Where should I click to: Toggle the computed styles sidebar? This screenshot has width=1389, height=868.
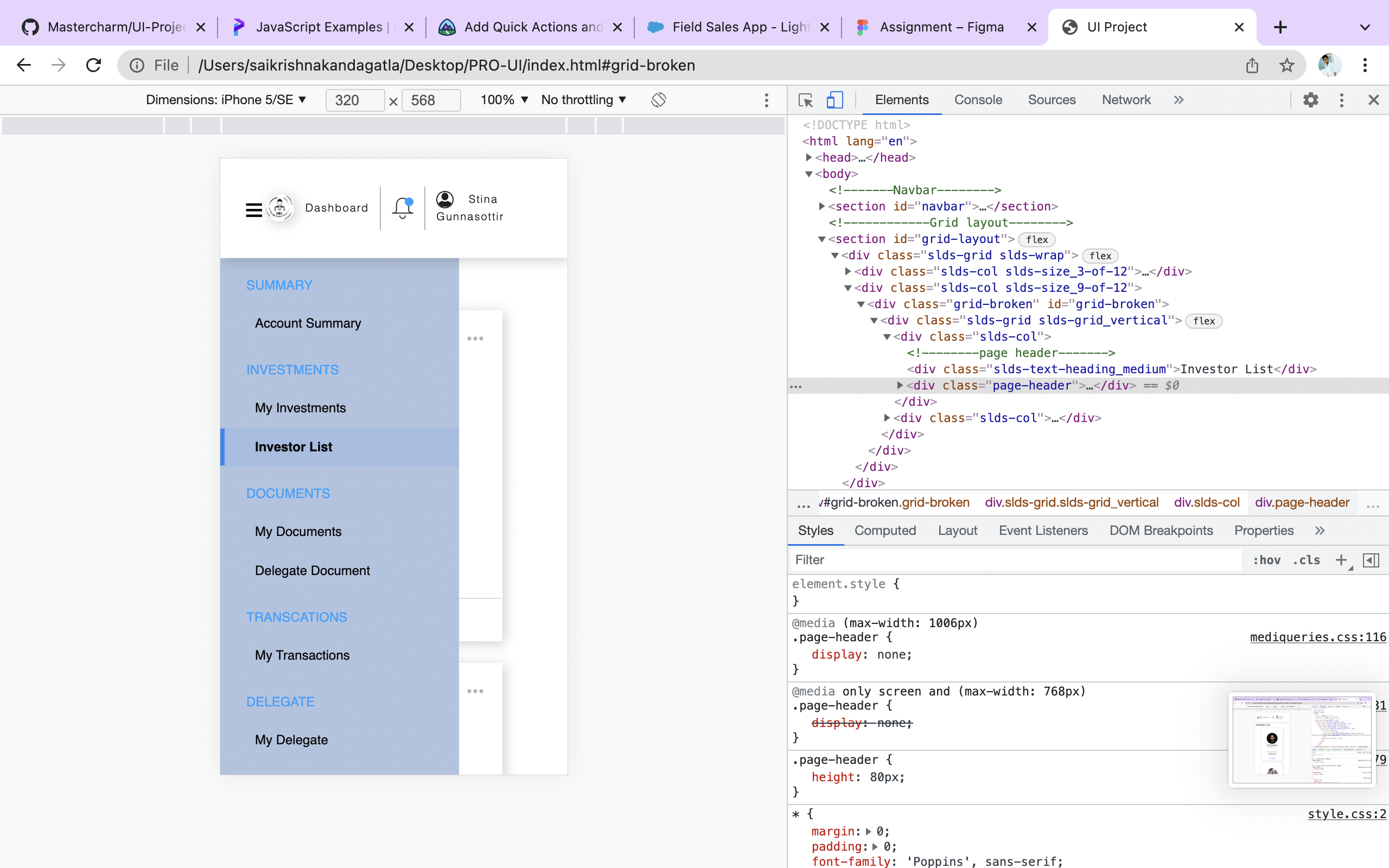(x=1371, y=560)
